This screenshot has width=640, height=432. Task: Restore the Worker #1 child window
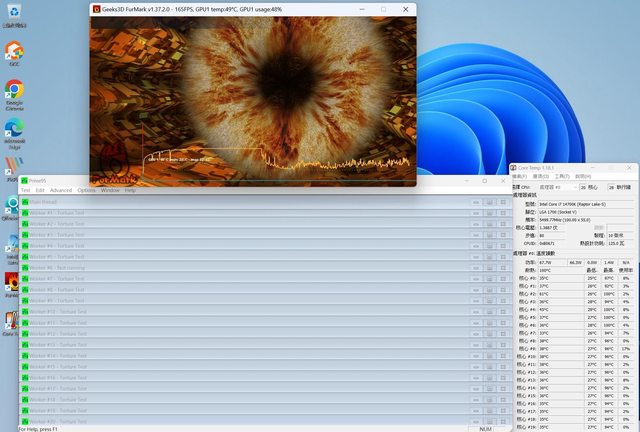point(476,212)
